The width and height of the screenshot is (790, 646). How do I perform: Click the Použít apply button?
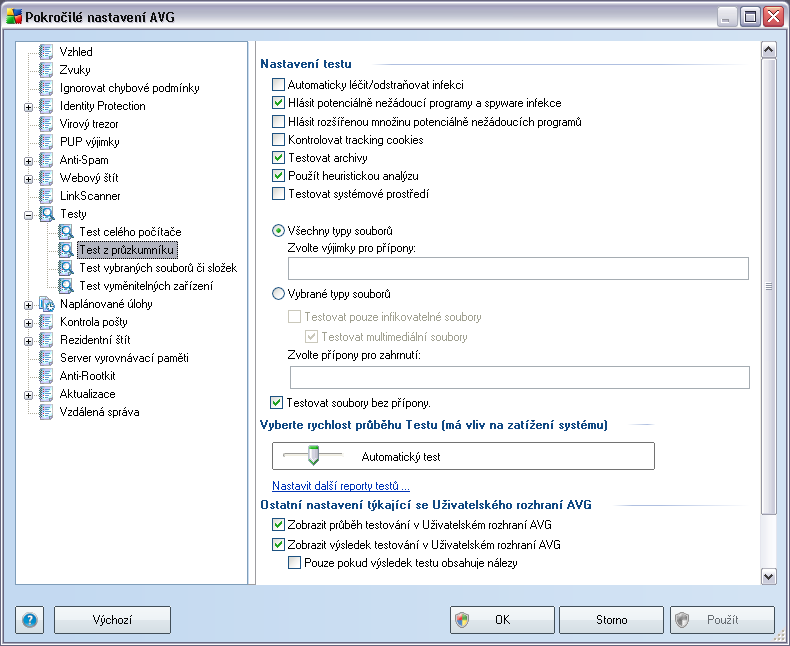tap(722, 620)
